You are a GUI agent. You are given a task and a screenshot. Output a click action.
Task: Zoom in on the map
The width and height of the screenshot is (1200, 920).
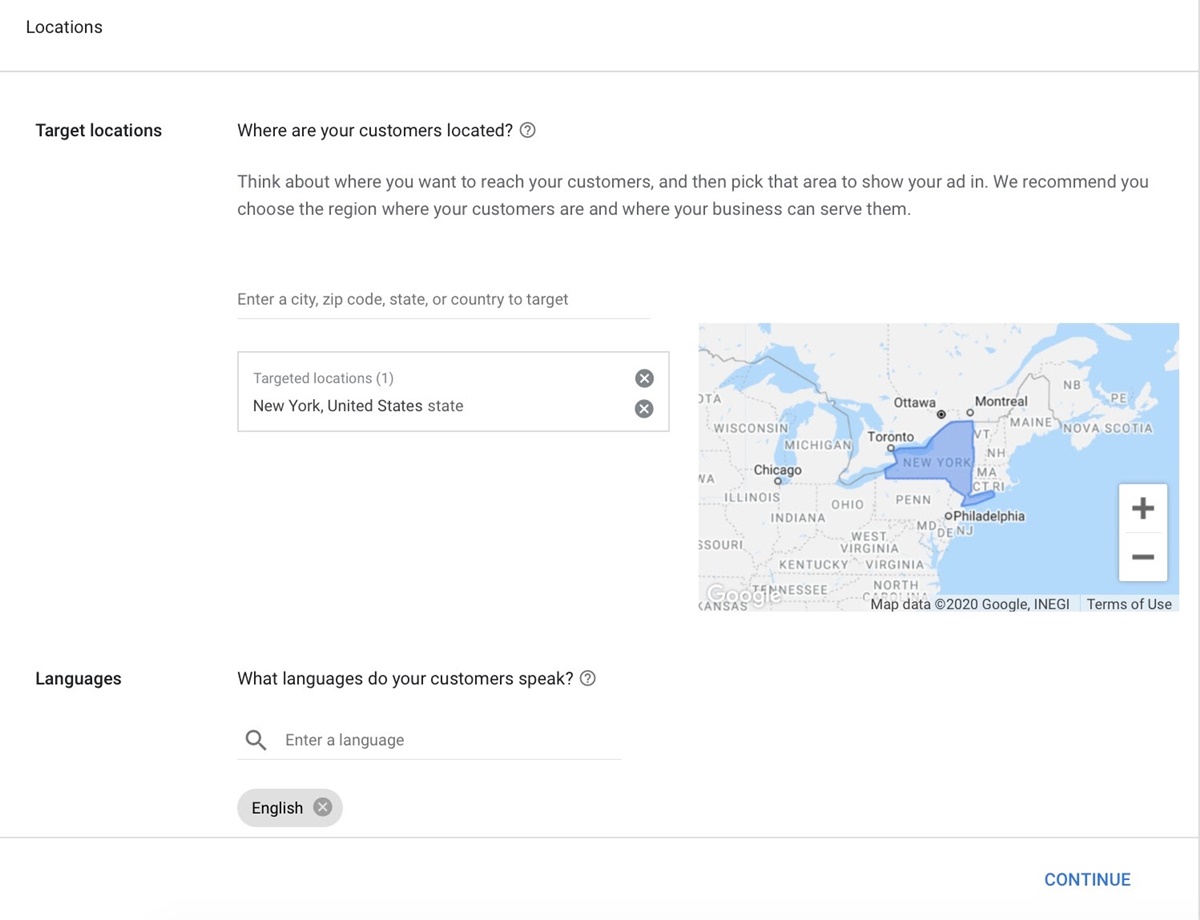(1143, 509)
